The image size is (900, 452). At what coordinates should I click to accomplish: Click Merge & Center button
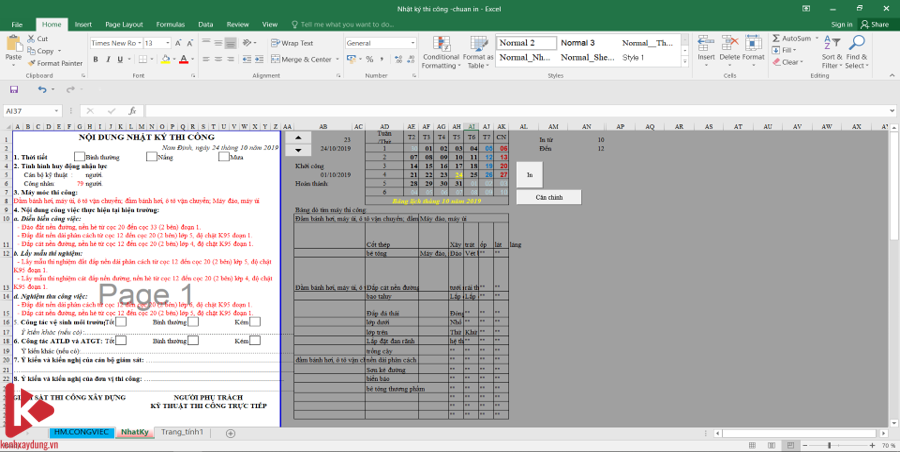pyautogui.click(x=304, y=59)
